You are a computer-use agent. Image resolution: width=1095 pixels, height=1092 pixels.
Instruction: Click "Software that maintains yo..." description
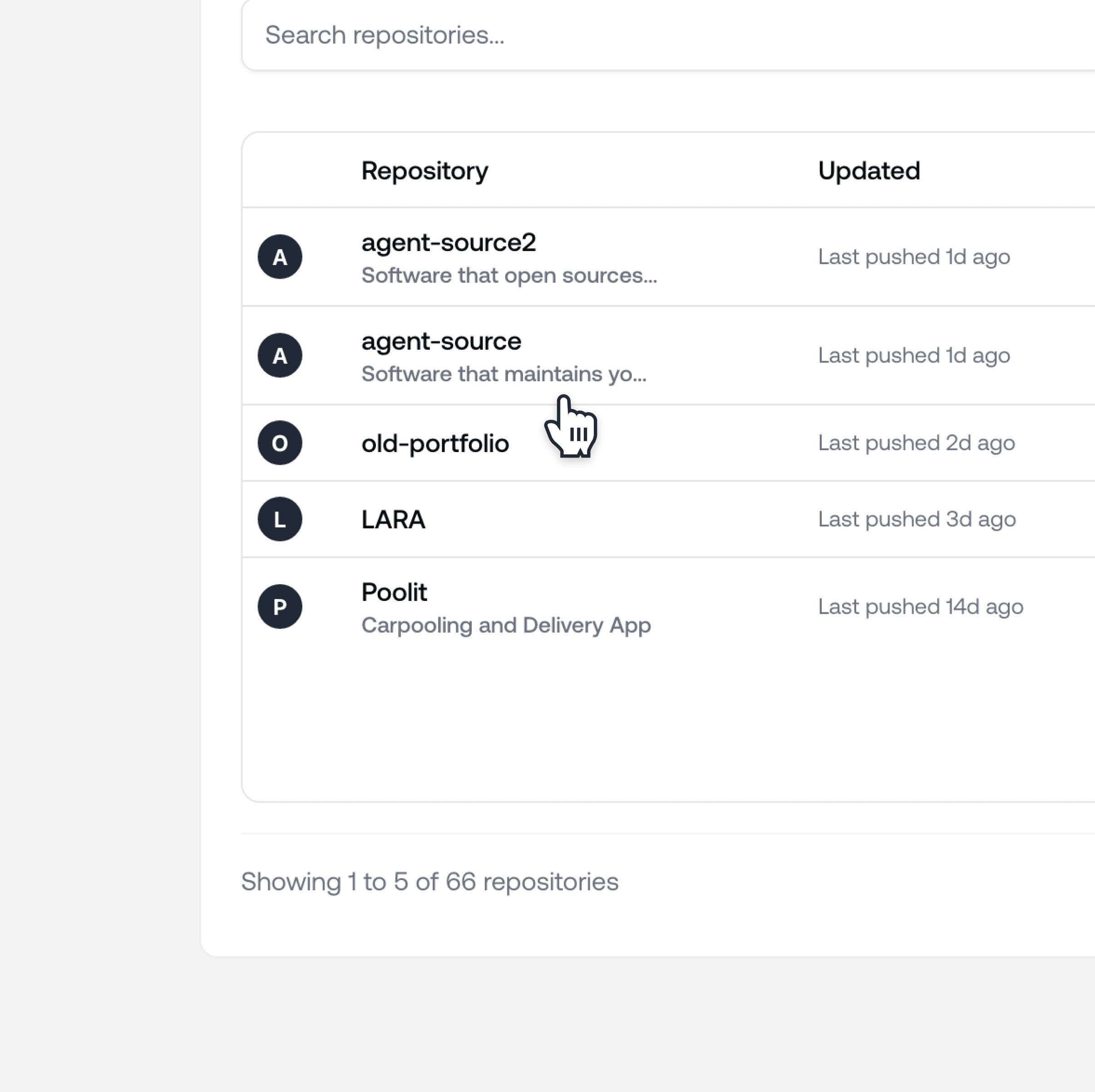click(x=503, y=374)
